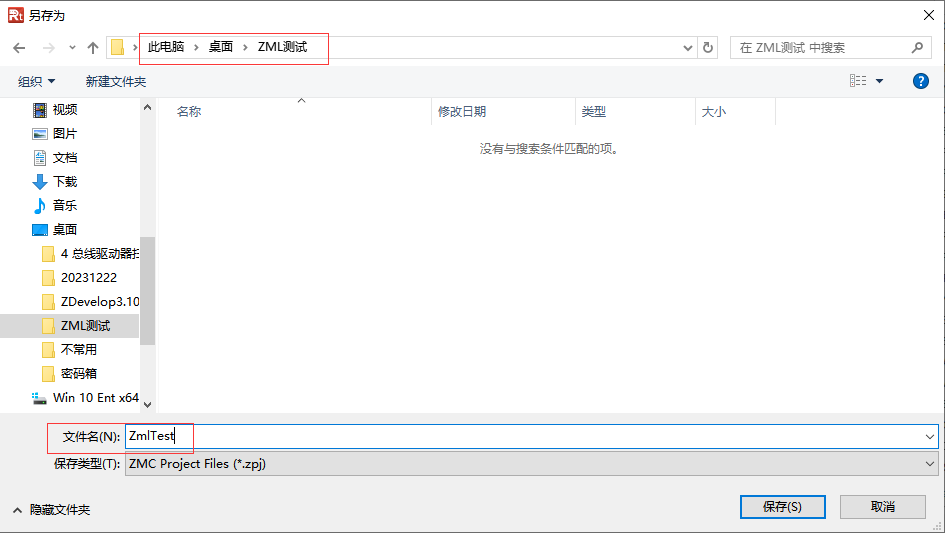945x533 pixels.
Task: Open folder 4 总线驱动器 in tree
Action: (x=99, y=254)
